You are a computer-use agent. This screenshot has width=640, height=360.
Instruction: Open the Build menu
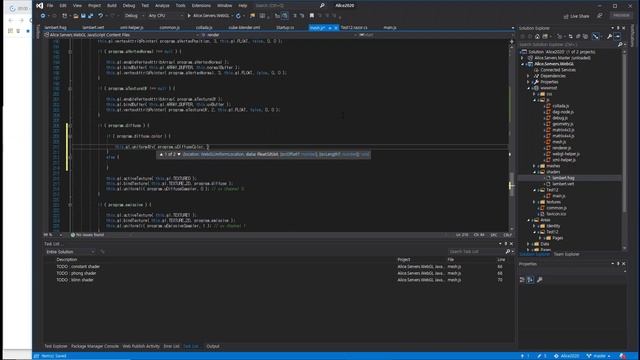point(111,6)
